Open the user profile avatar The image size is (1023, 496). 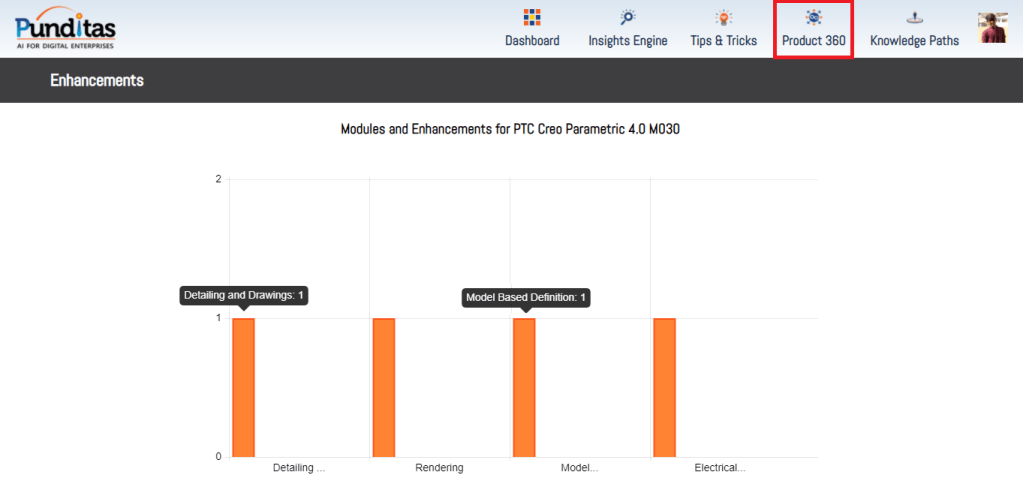(x=992, y=28)
